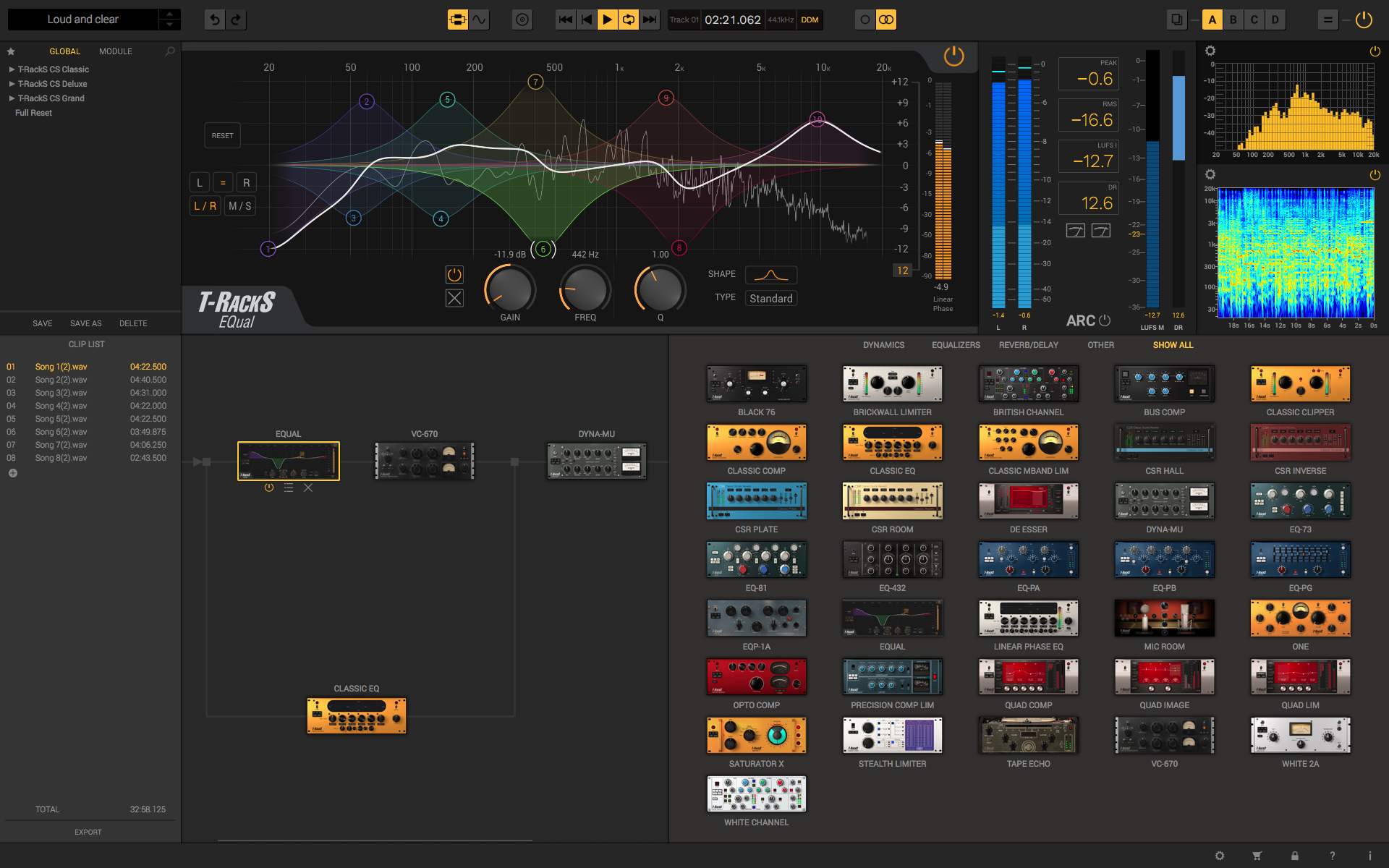Select the R channel button
Viewport: 1389px width, 868px height.
[246, 183]
